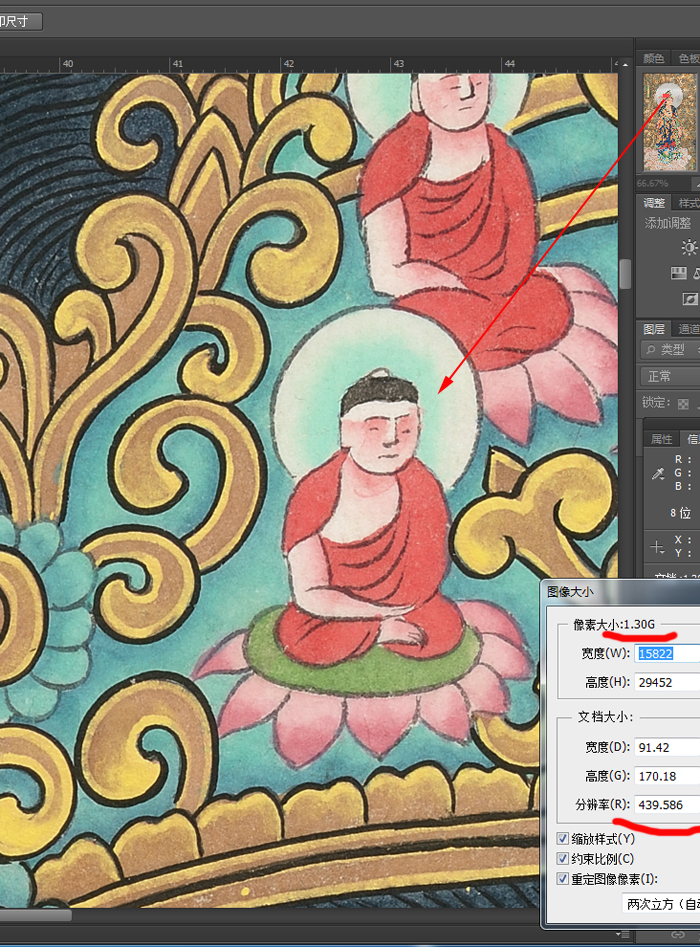Click the 文档大小 group label
Viewport: 700px width, 947px height.
605,717
